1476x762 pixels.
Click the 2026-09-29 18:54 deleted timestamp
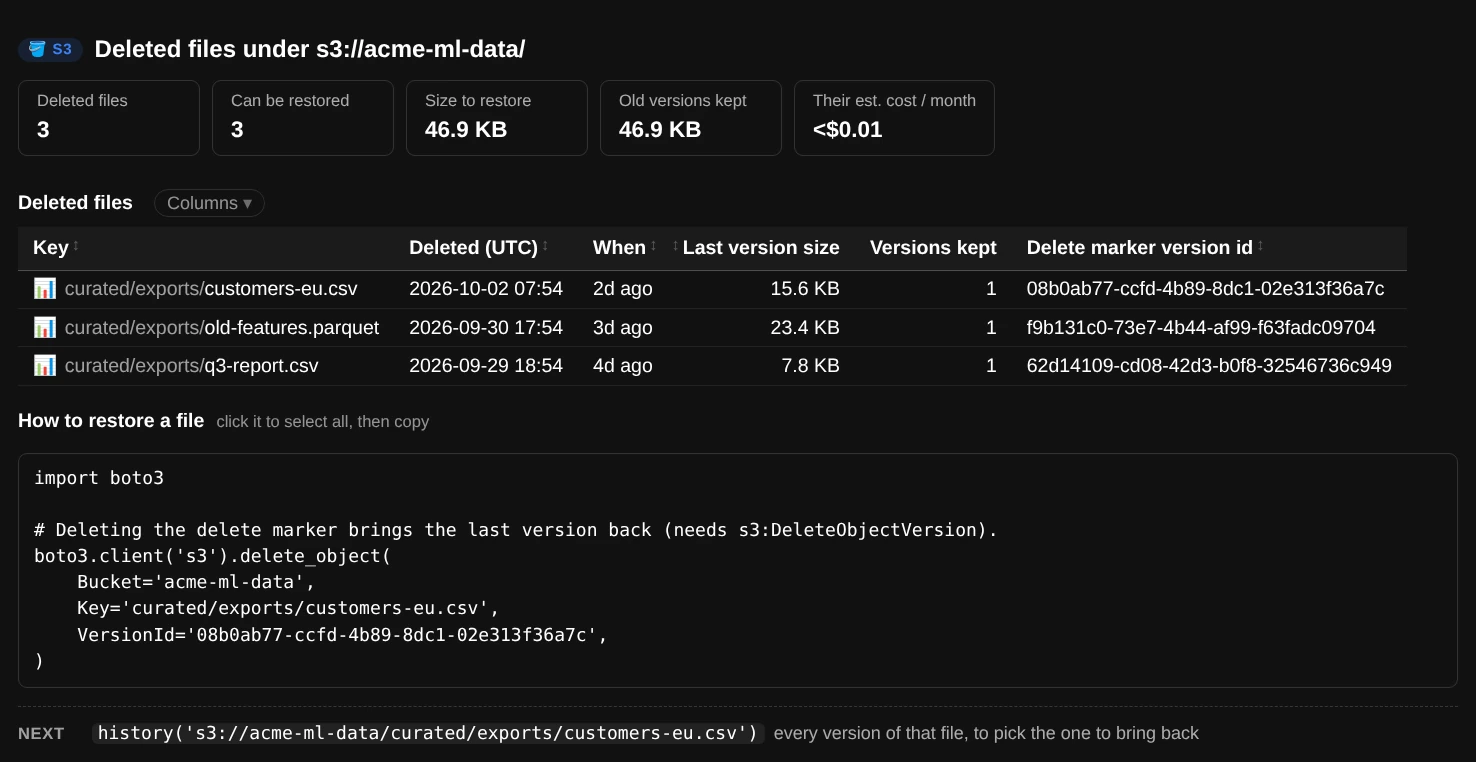[x=486, y=366]
